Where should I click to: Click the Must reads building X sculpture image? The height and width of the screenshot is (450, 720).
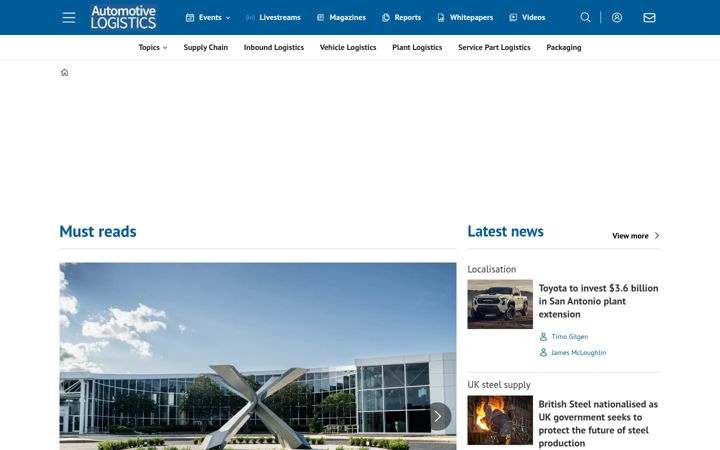coord(258,356)
